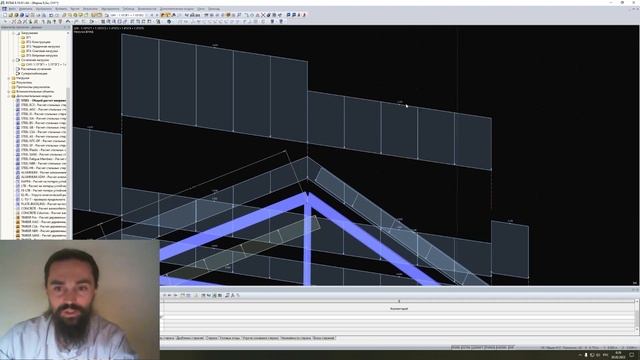Open the Дополнительные модули menu
640x360 pixels.
(177, 9)
